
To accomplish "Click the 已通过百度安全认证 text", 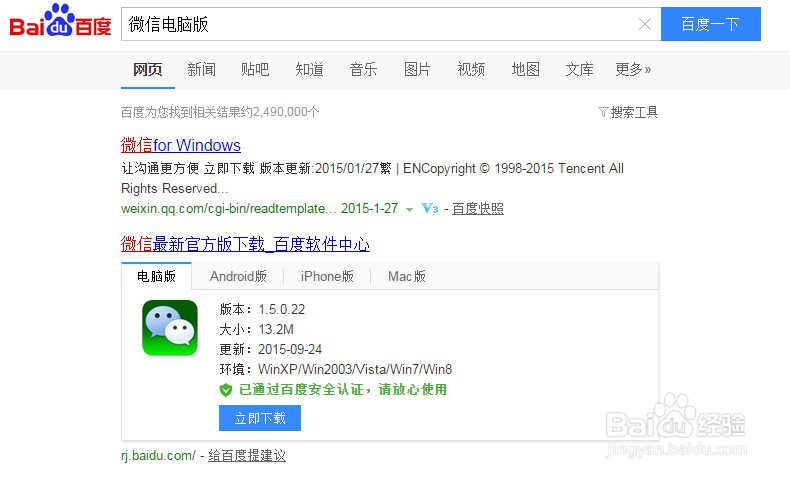I will point(301,390).
